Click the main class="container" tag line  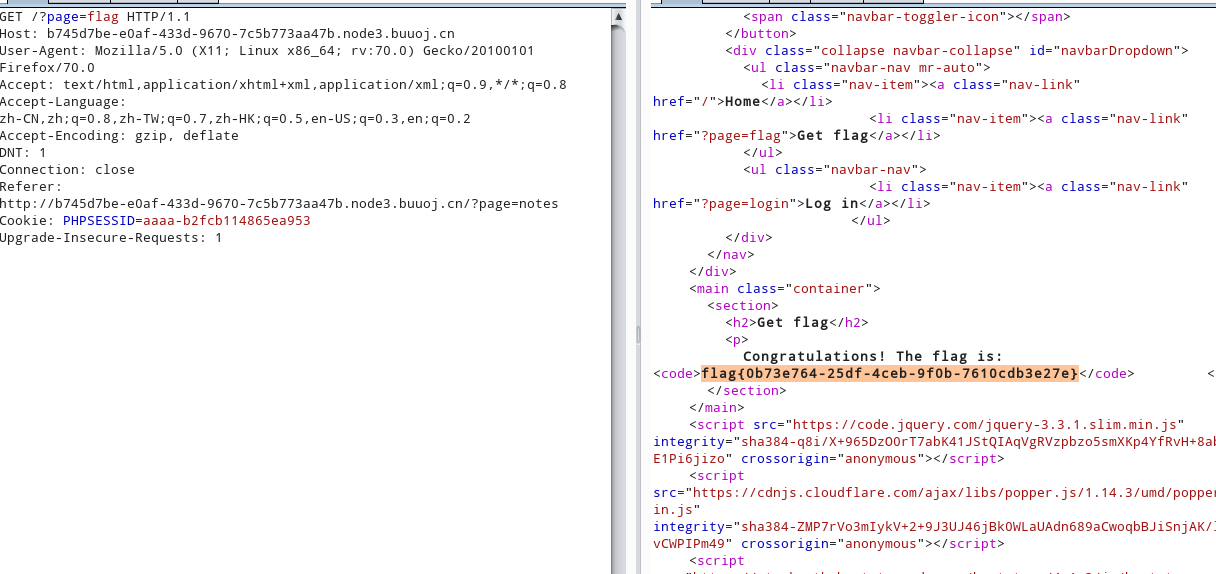click(784, 289)
